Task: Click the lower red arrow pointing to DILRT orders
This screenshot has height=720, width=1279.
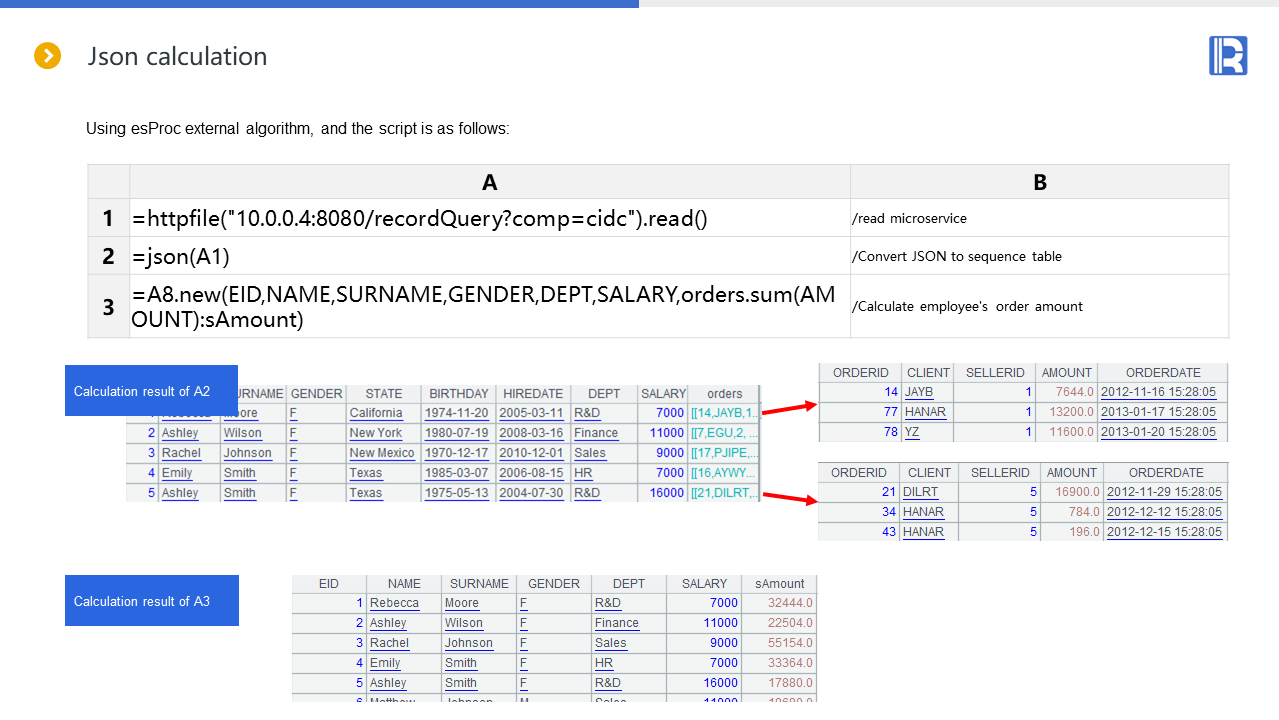Action: pyautogui.click(x=789, y=497)
